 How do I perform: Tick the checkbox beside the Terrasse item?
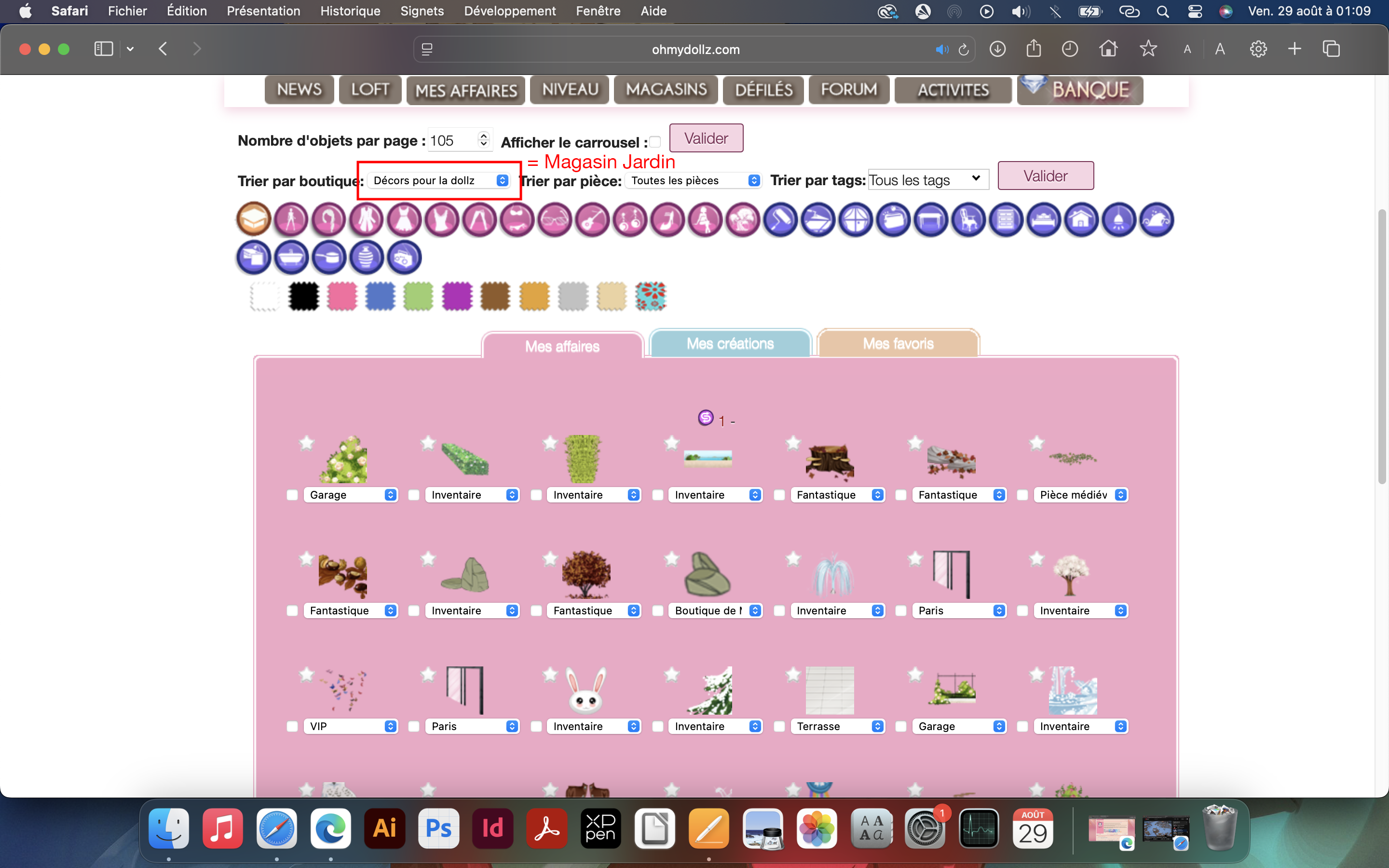click(x=779, y=726)
